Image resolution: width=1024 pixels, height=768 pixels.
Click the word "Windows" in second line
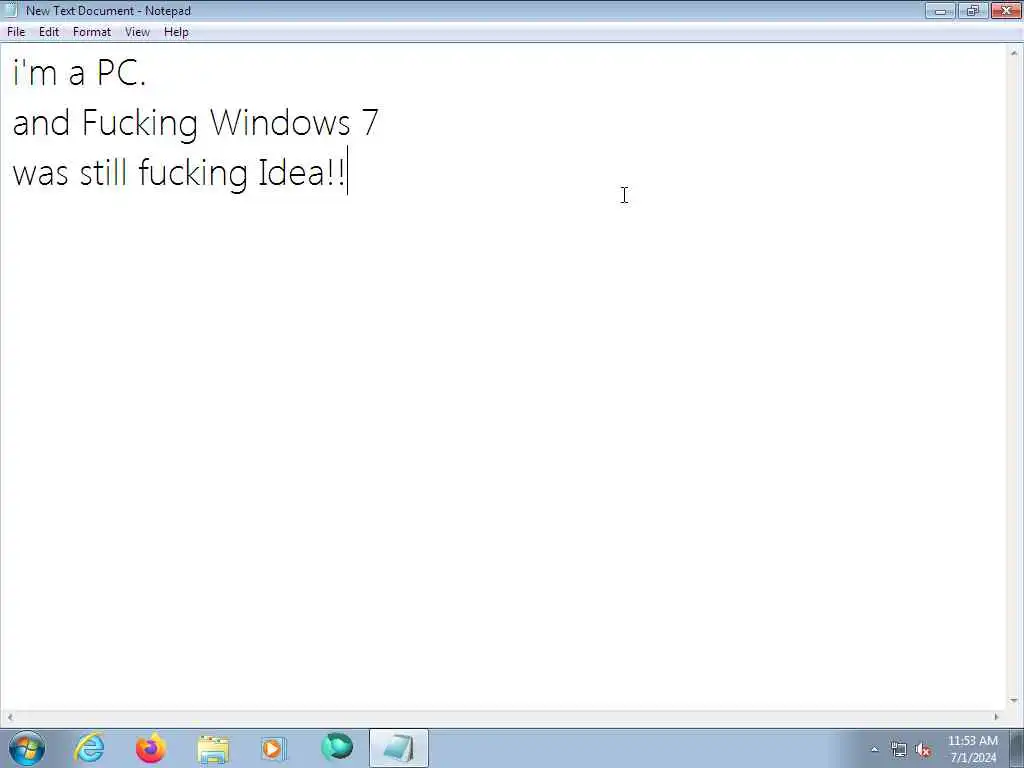(x=280, y=122)
